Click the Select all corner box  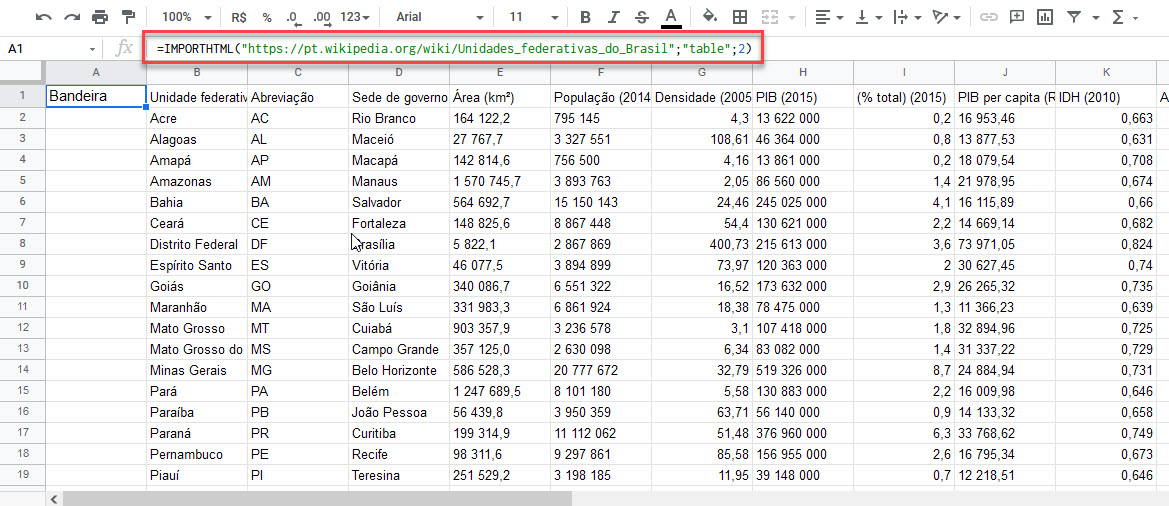22,72
